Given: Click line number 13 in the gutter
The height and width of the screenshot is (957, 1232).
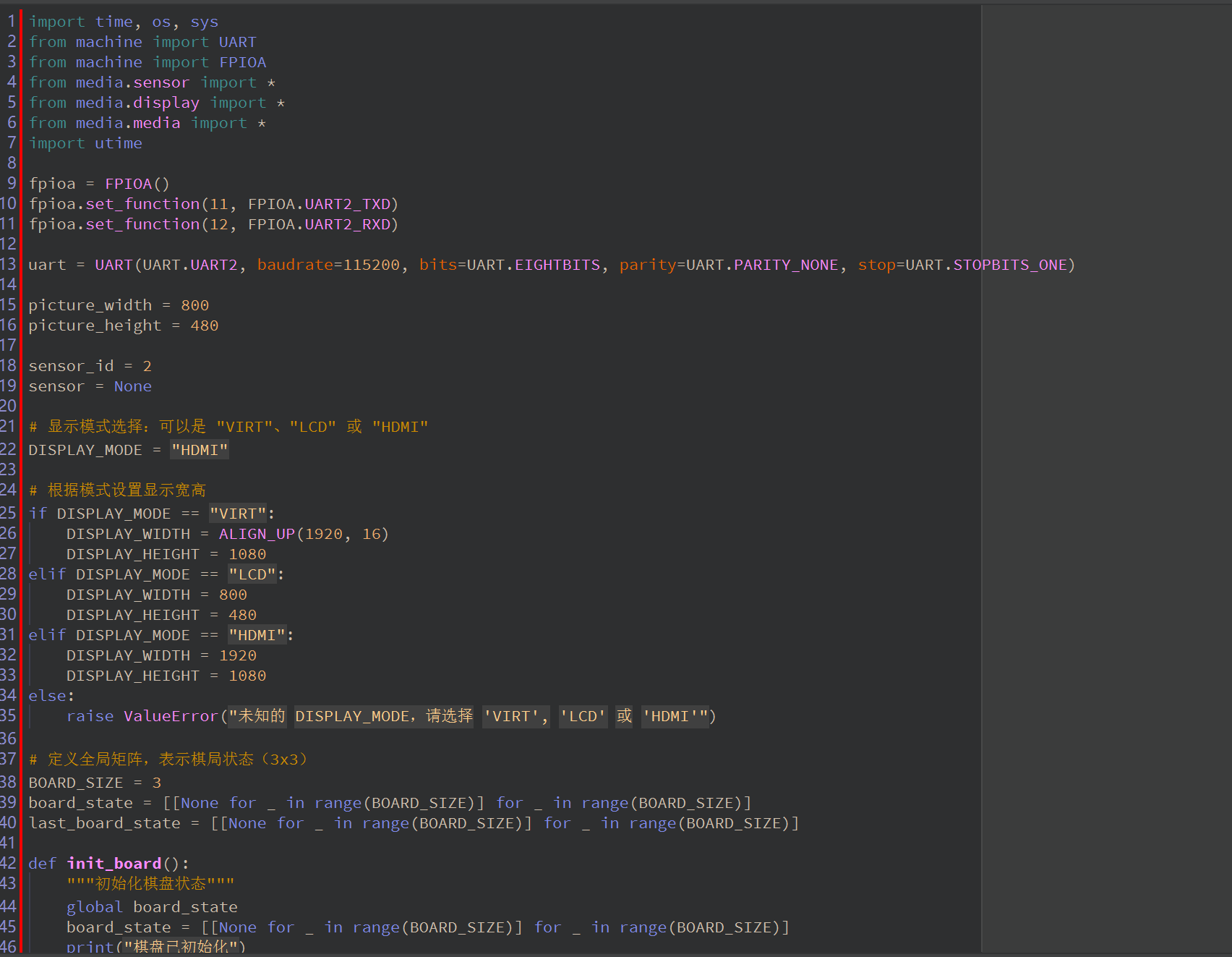Looking at the screenshot, I should [9, 265].
